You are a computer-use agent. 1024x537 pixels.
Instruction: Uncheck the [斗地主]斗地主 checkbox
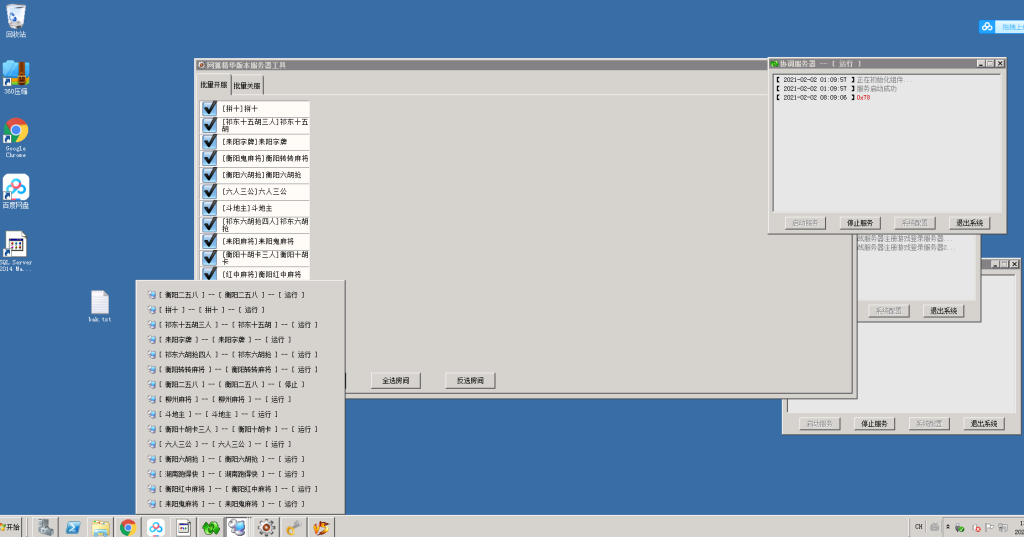click(210, 208)
